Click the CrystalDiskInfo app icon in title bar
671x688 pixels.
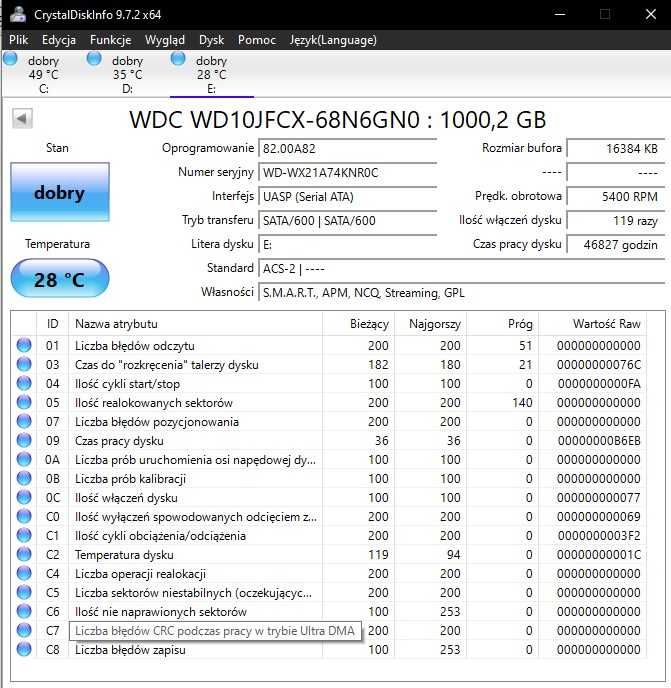point(18,14)
